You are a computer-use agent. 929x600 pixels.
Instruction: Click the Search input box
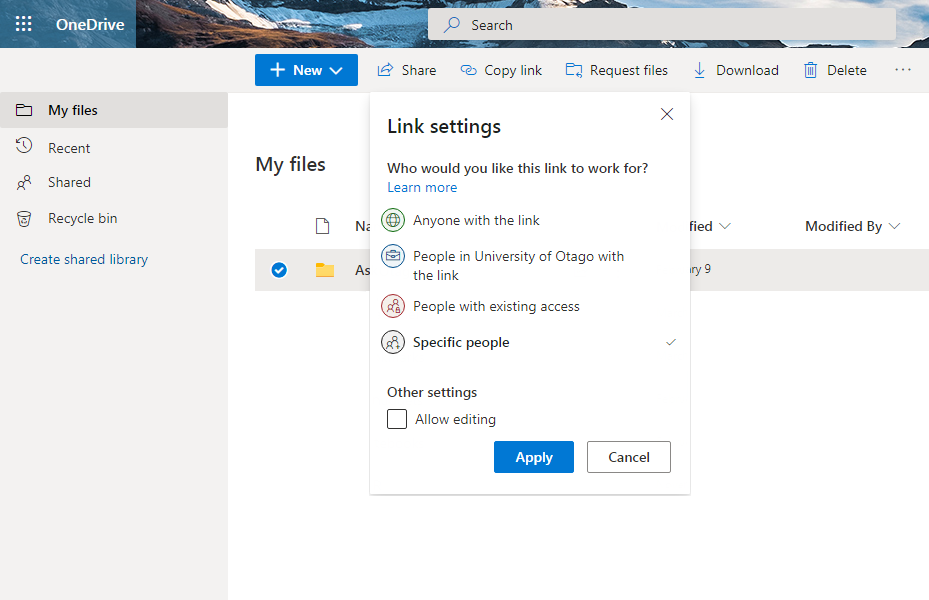coord(660,25)
